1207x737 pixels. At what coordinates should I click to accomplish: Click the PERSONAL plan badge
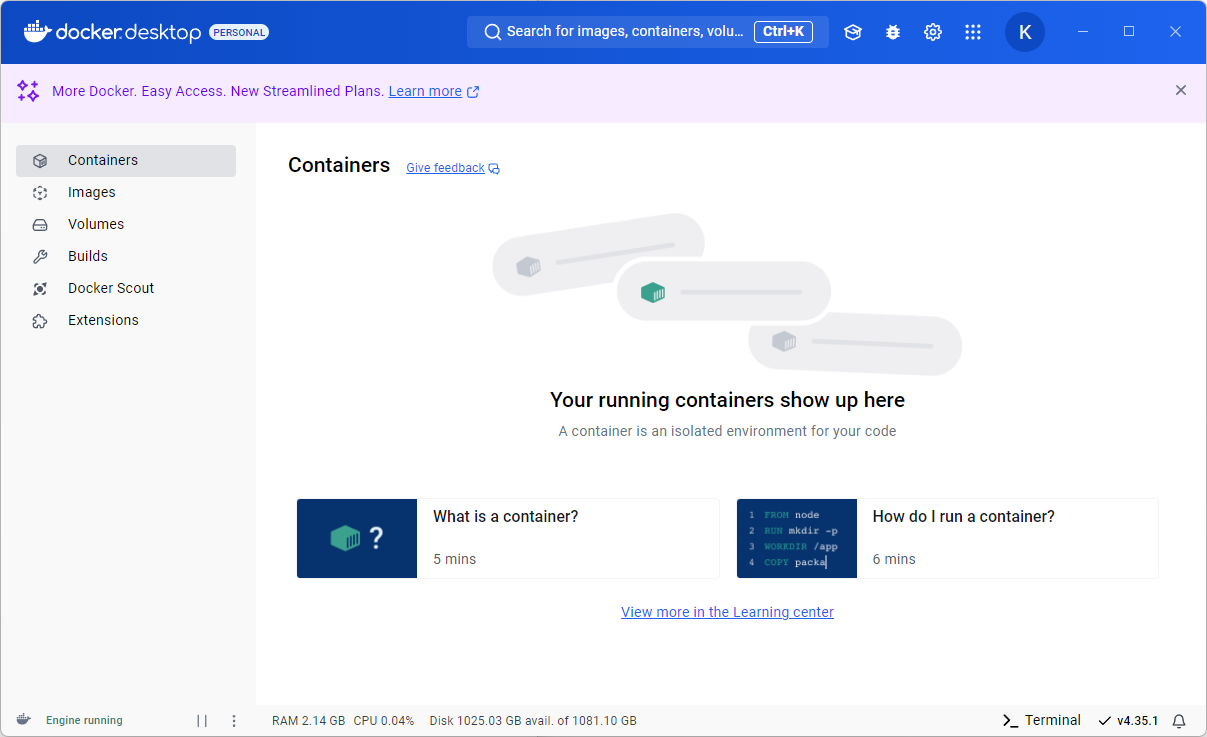[x=239, y=32]
